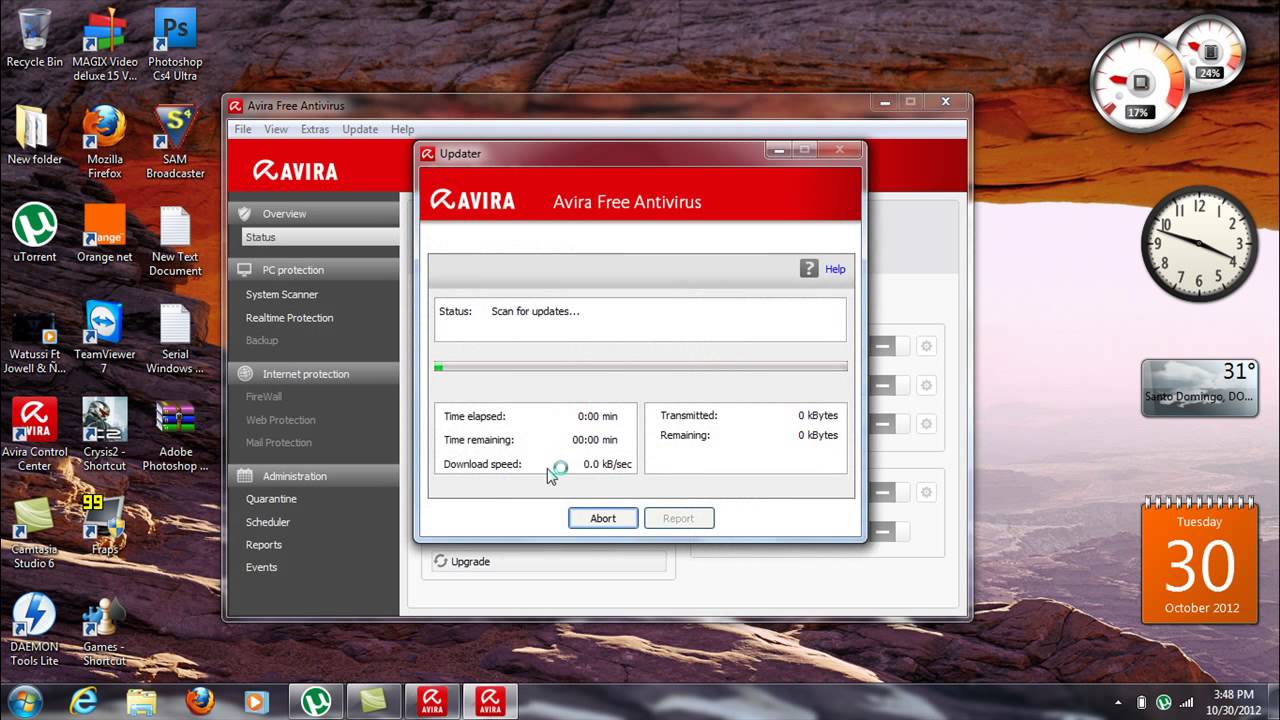Click Internet Explorer icon in taskbar
1280x720 pixels.
coord(85,700)
